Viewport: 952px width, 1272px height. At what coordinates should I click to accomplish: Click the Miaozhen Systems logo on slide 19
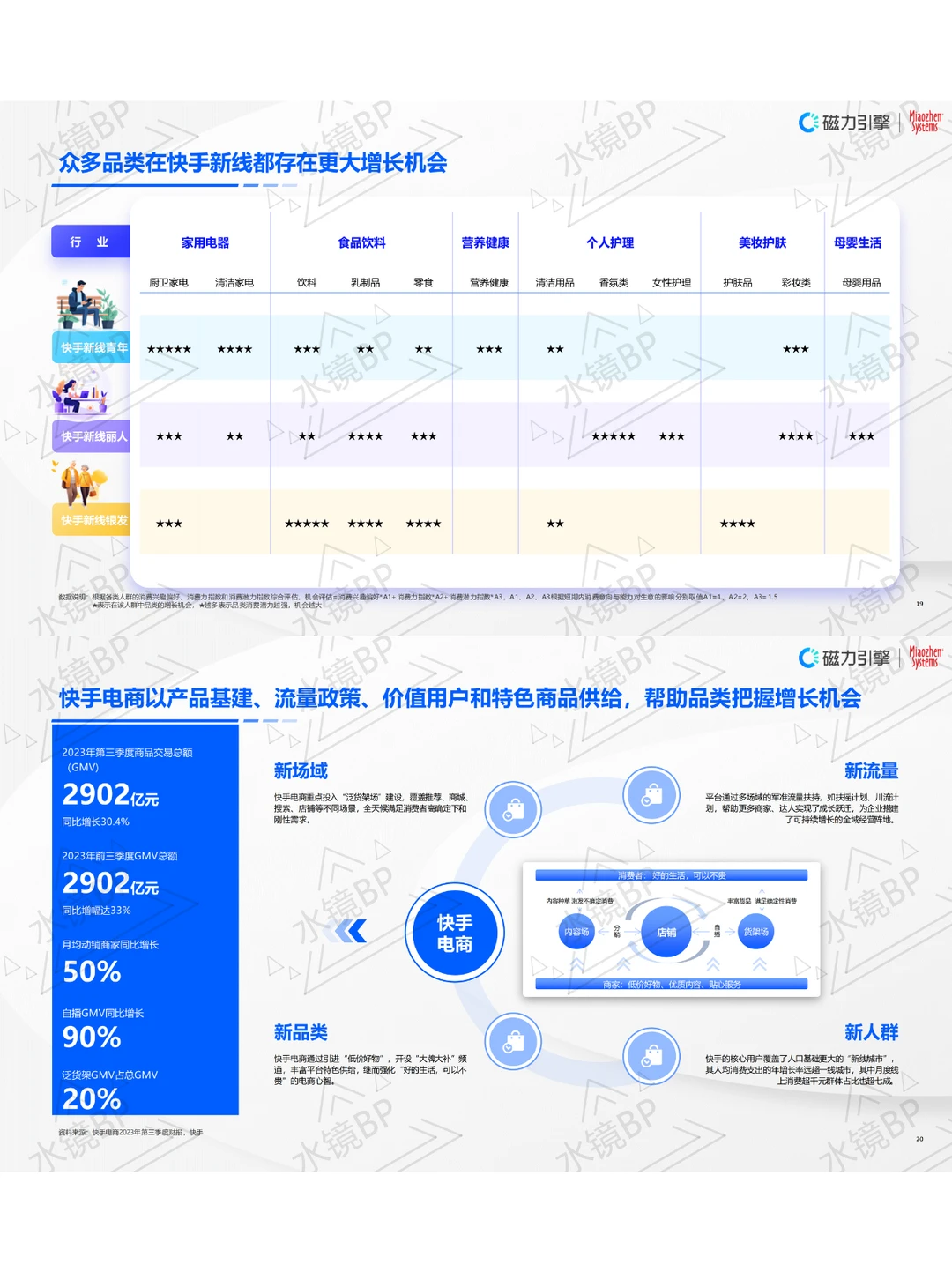click(x=925, y=122)
